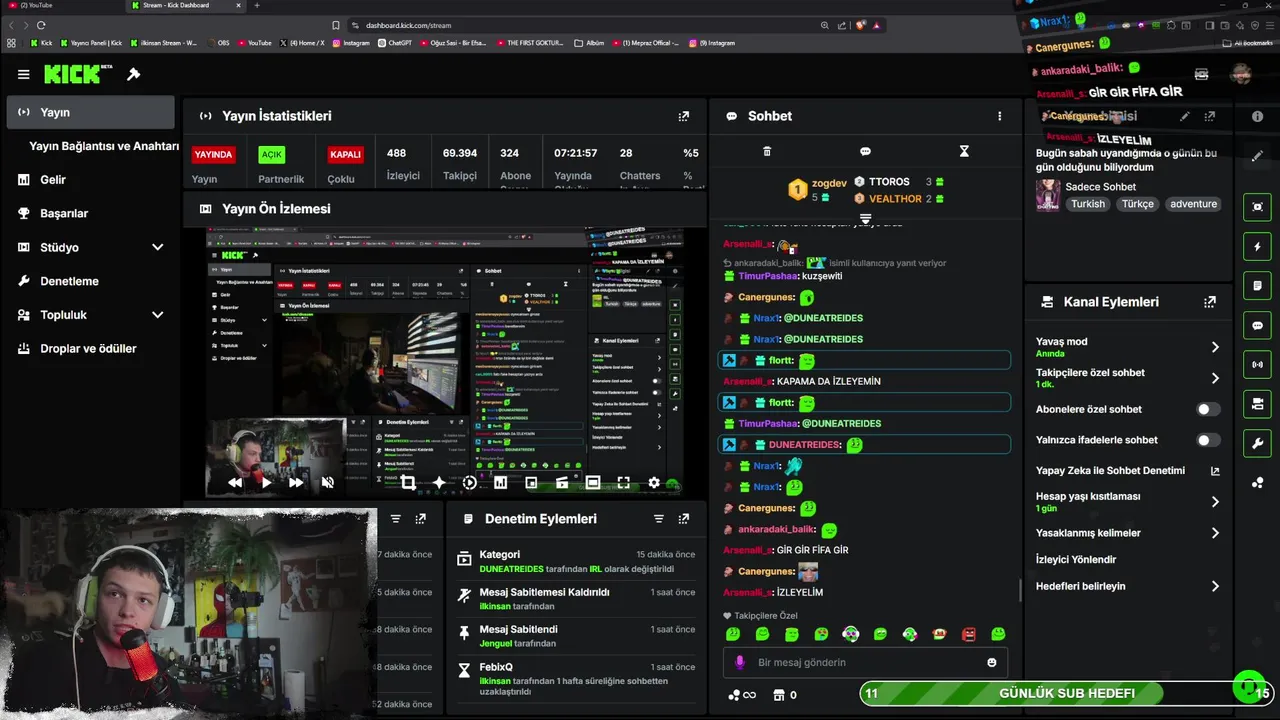
Task: Open a new browser tab
Action: pos(257,5)
